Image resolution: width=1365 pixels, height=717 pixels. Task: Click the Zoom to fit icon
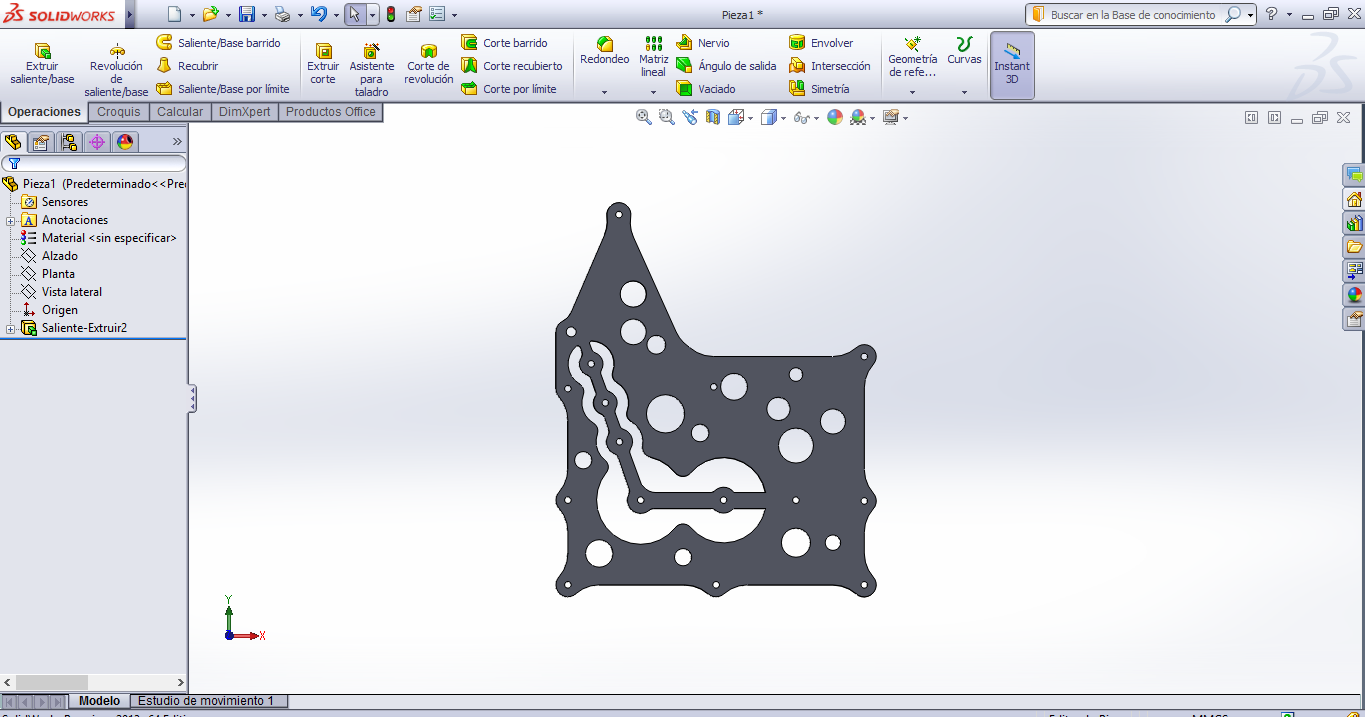pyautogui.click(x=644, y=117)
